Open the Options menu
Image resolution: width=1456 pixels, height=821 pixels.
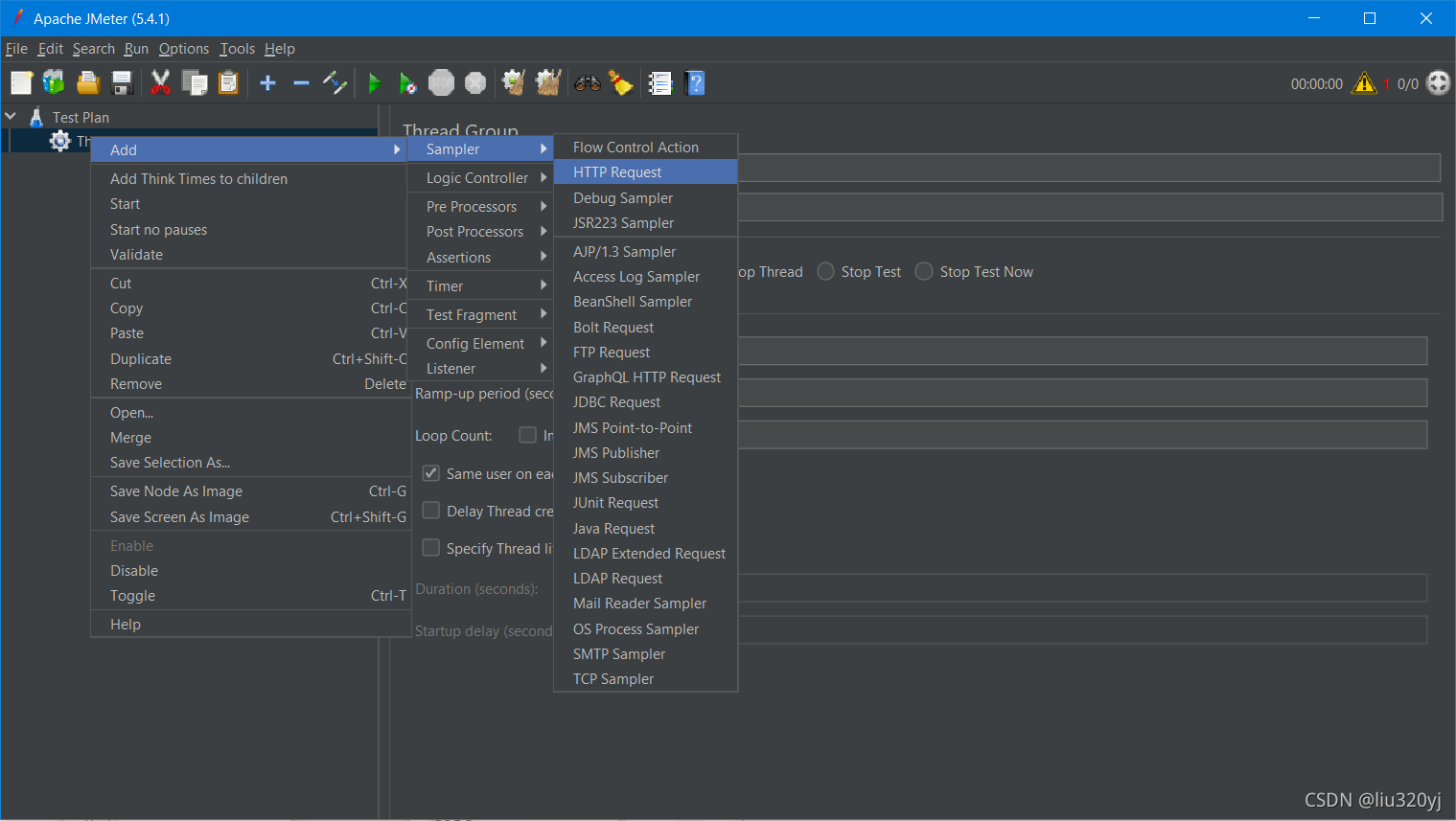tap(184, 49)
